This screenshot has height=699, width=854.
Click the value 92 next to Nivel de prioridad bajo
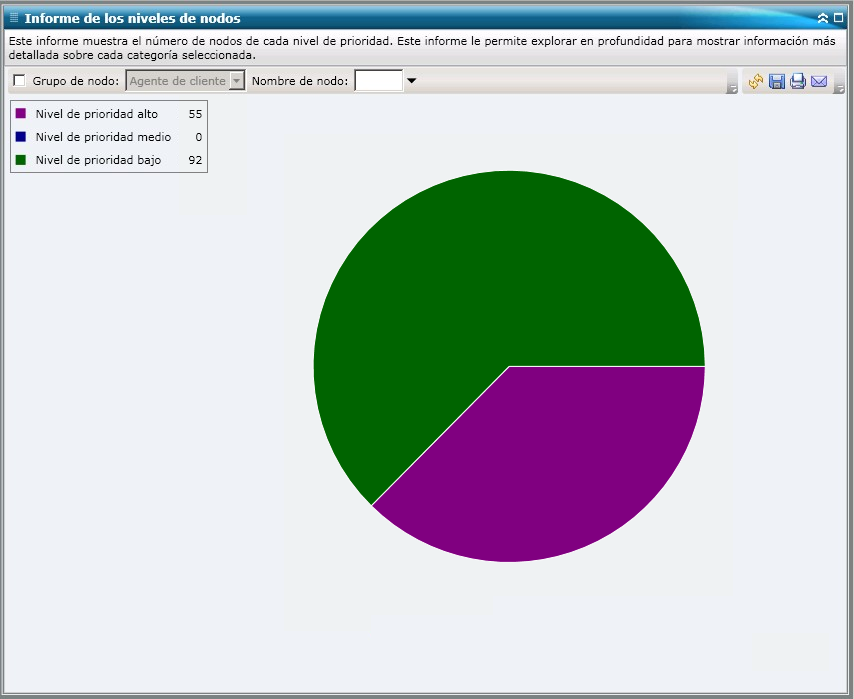tap(196, 160)
